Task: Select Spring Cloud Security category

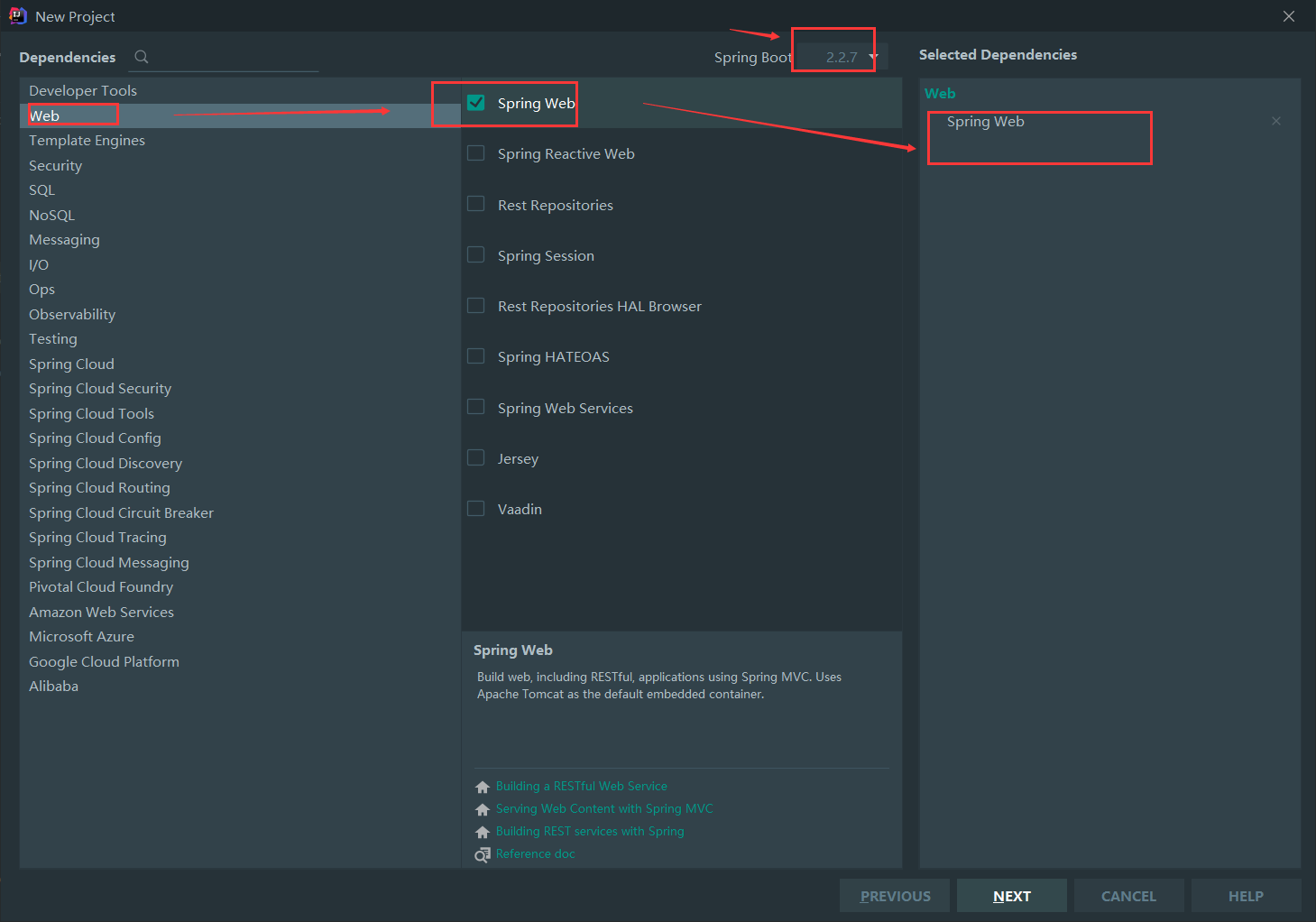Action: pyautogui.click(x=240, y=388)
